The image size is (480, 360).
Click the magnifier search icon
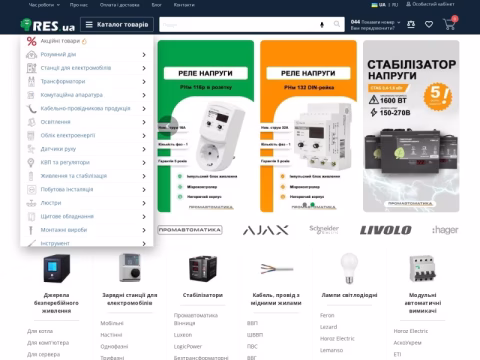[x=337, y=24]
